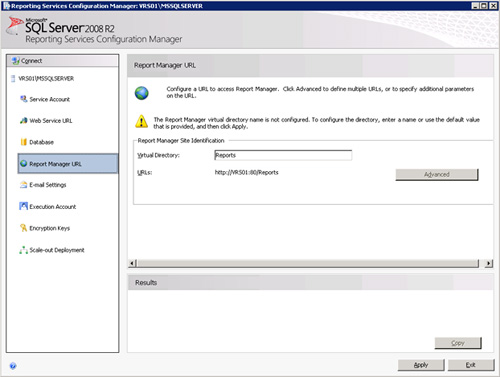Click the application icon in title bar
This screenshot has height=377, width=500.
(6, 6)
